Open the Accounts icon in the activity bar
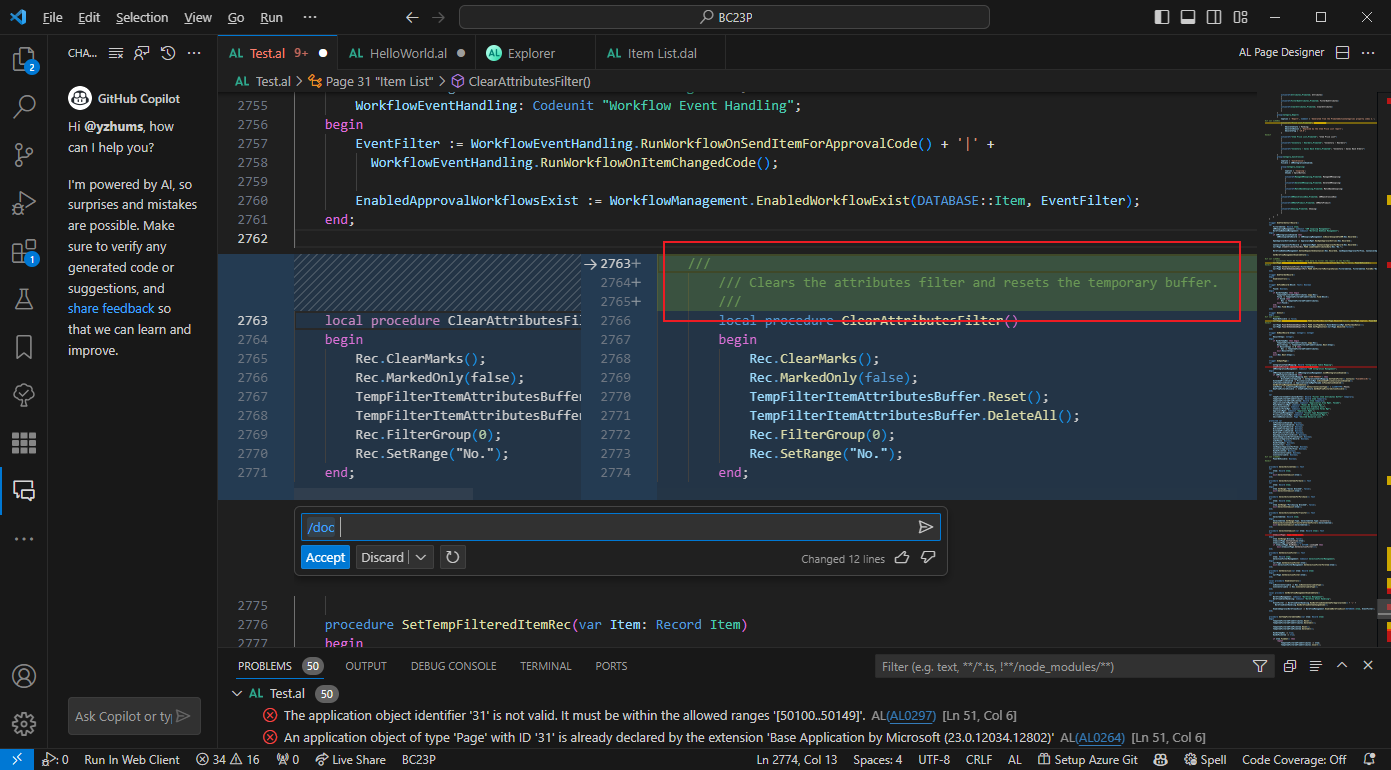Image resolution: width=1391 pixels, height=770 pixels. (x=24, y=676)
